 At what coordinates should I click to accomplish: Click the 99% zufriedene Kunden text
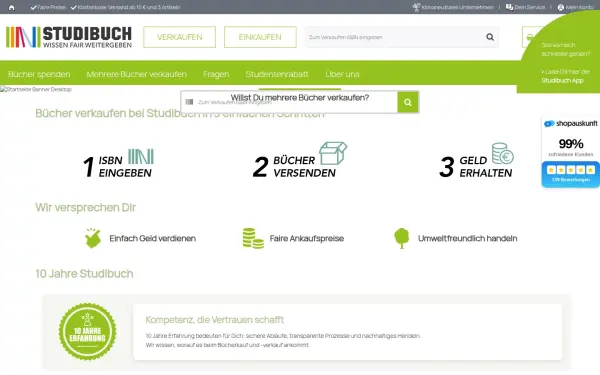571,147
